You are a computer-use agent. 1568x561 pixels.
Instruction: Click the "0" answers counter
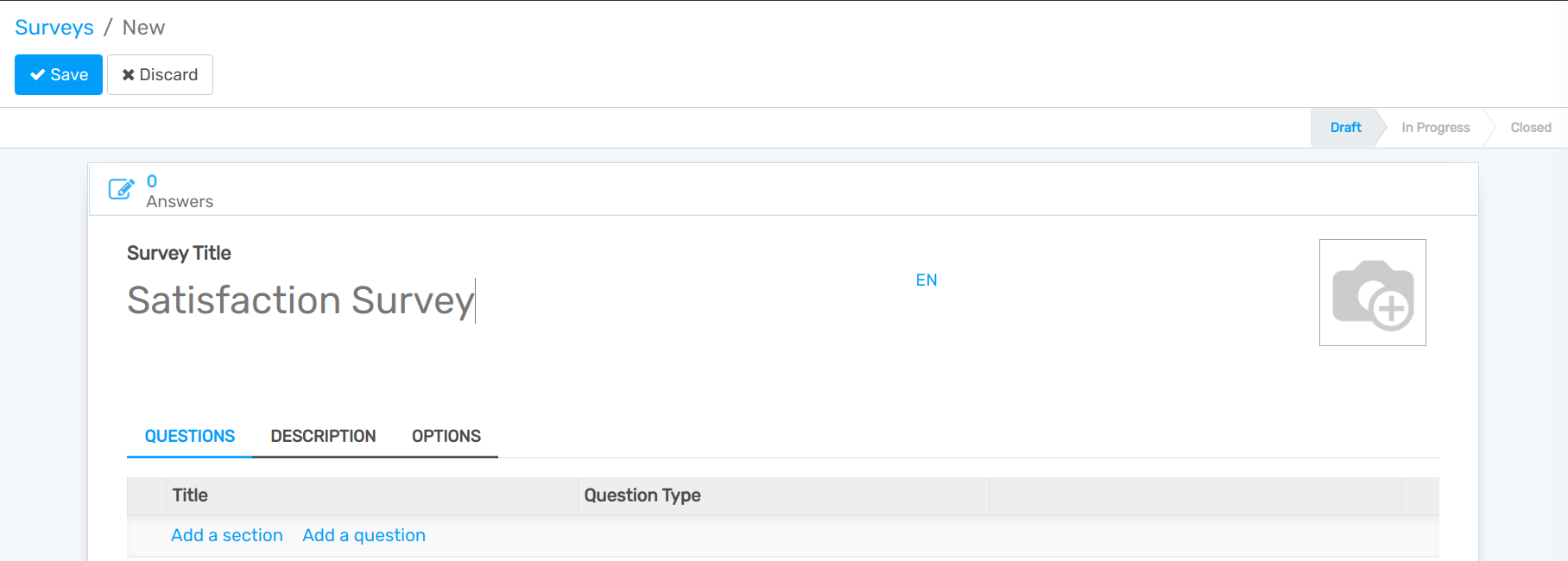152,181
